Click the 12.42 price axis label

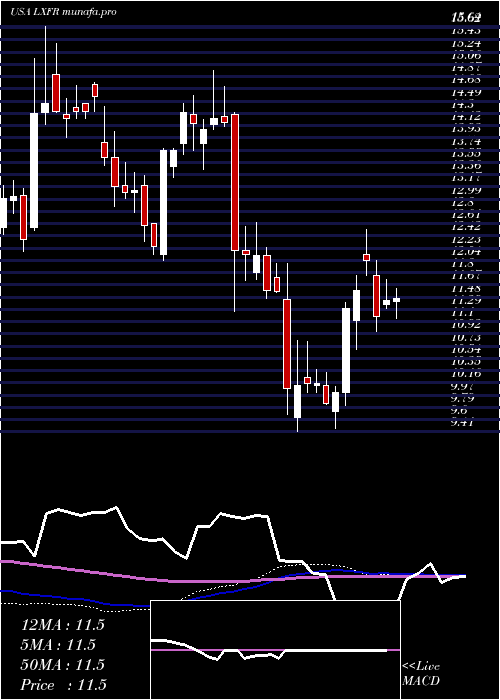click(x=467, y=227)
